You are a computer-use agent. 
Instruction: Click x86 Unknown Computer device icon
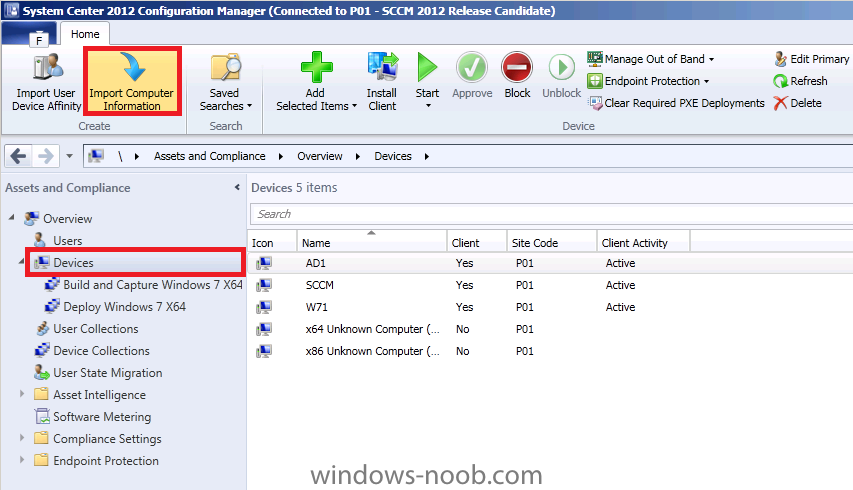[x=264, y=351]
